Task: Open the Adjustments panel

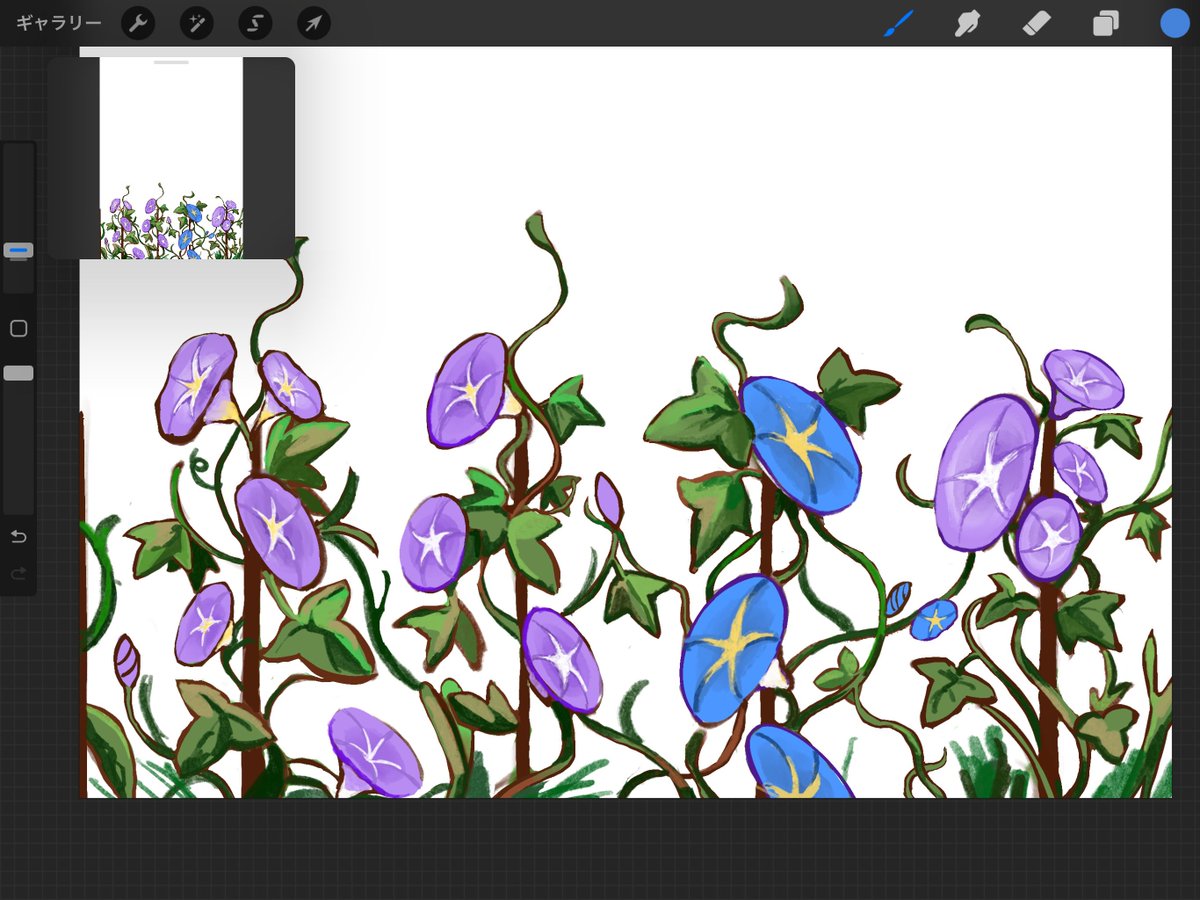Action: click(x=196, y=23)
